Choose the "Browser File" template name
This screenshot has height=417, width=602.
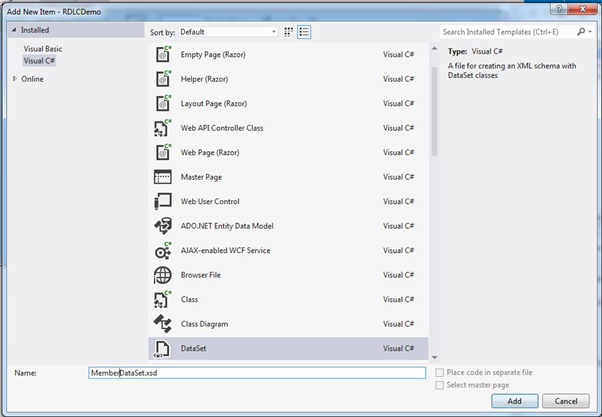(200, 275)
